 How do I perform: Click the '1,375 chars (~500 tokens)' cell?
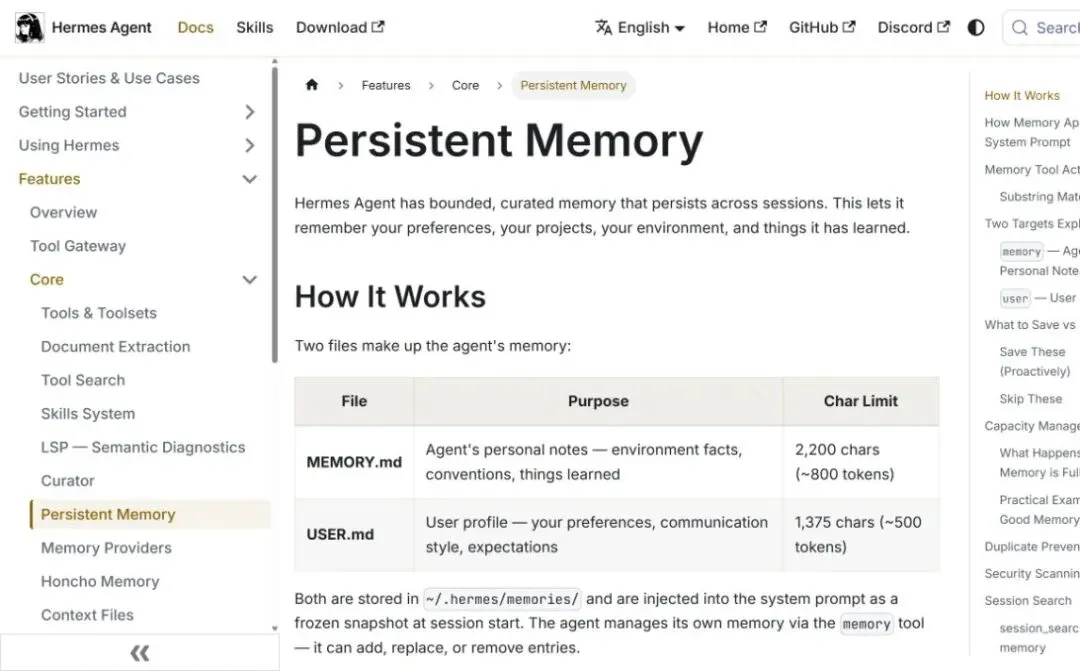click(x=861, y=535)
